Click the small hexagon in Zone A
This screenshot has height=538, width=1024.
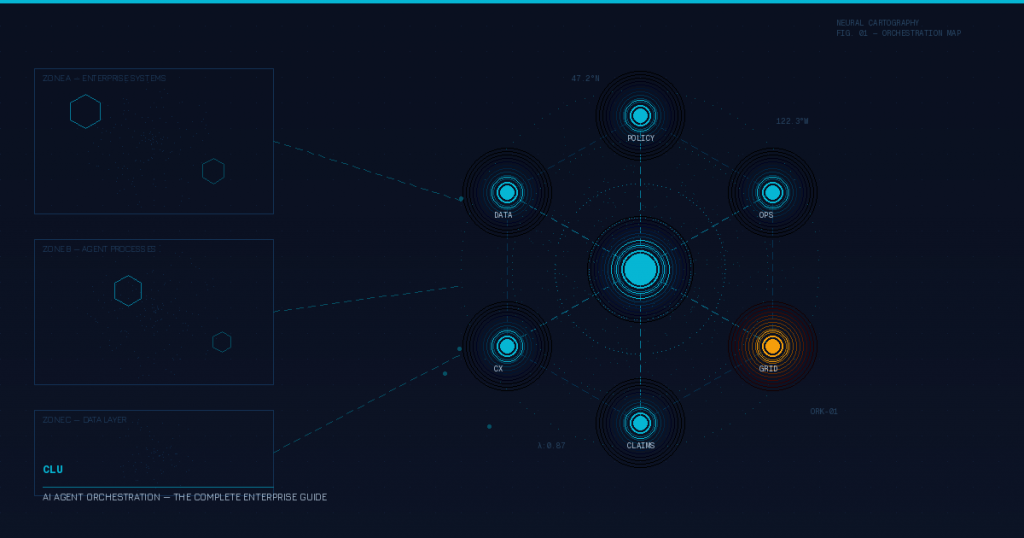click(213, 171)
